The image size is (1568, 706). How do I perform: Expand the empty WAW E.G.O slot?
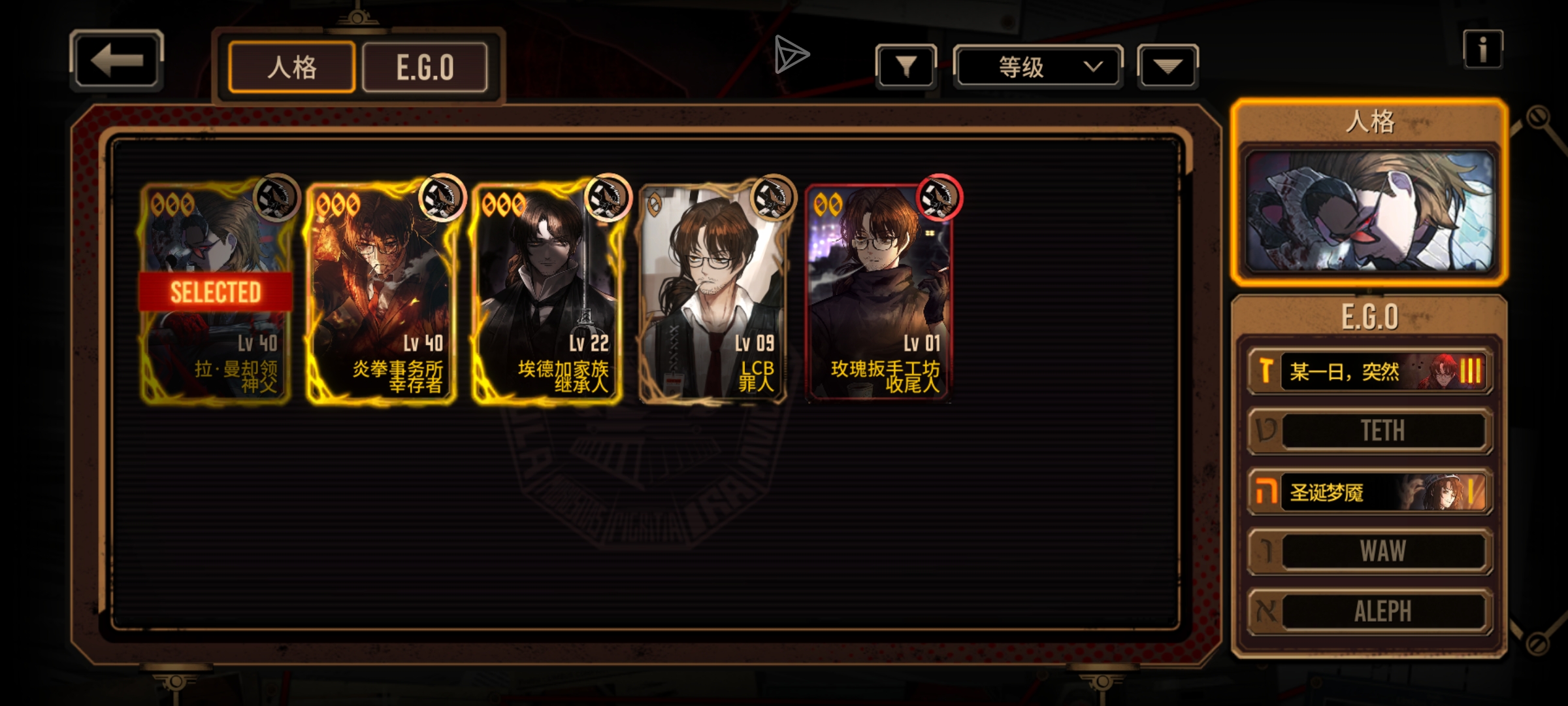coord(1370,551)
